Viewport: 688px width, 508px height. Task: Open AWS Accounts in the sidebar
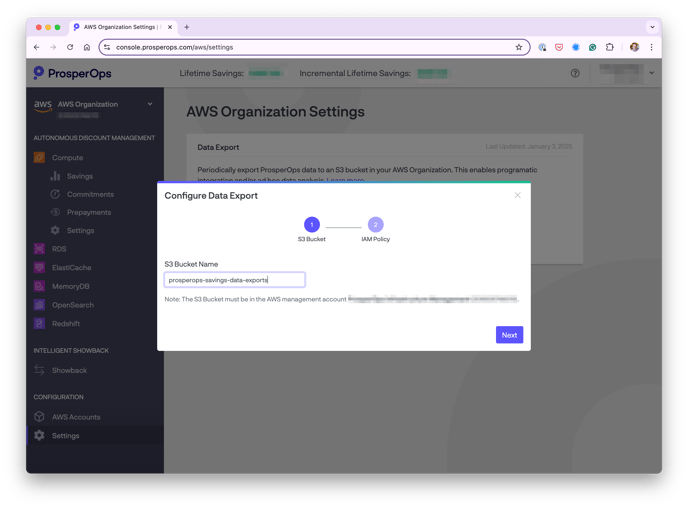[76, 417]
